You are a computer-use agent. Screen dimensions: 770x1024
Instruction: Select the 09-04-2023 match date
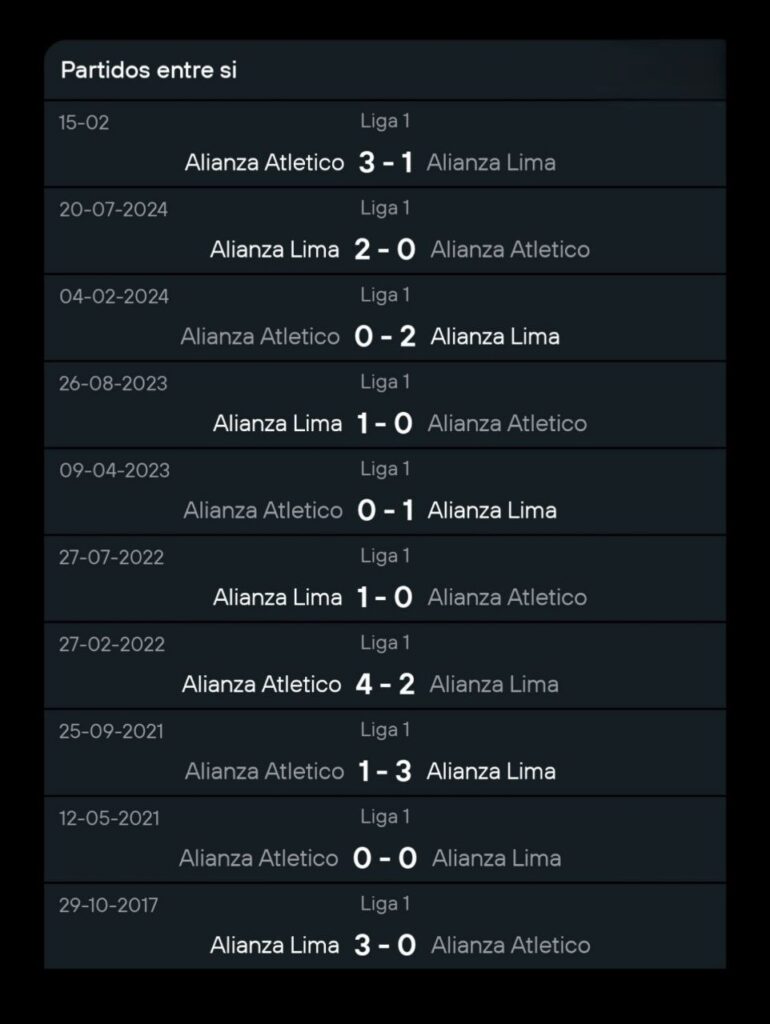pyautogui.click(x=114, y=471)
